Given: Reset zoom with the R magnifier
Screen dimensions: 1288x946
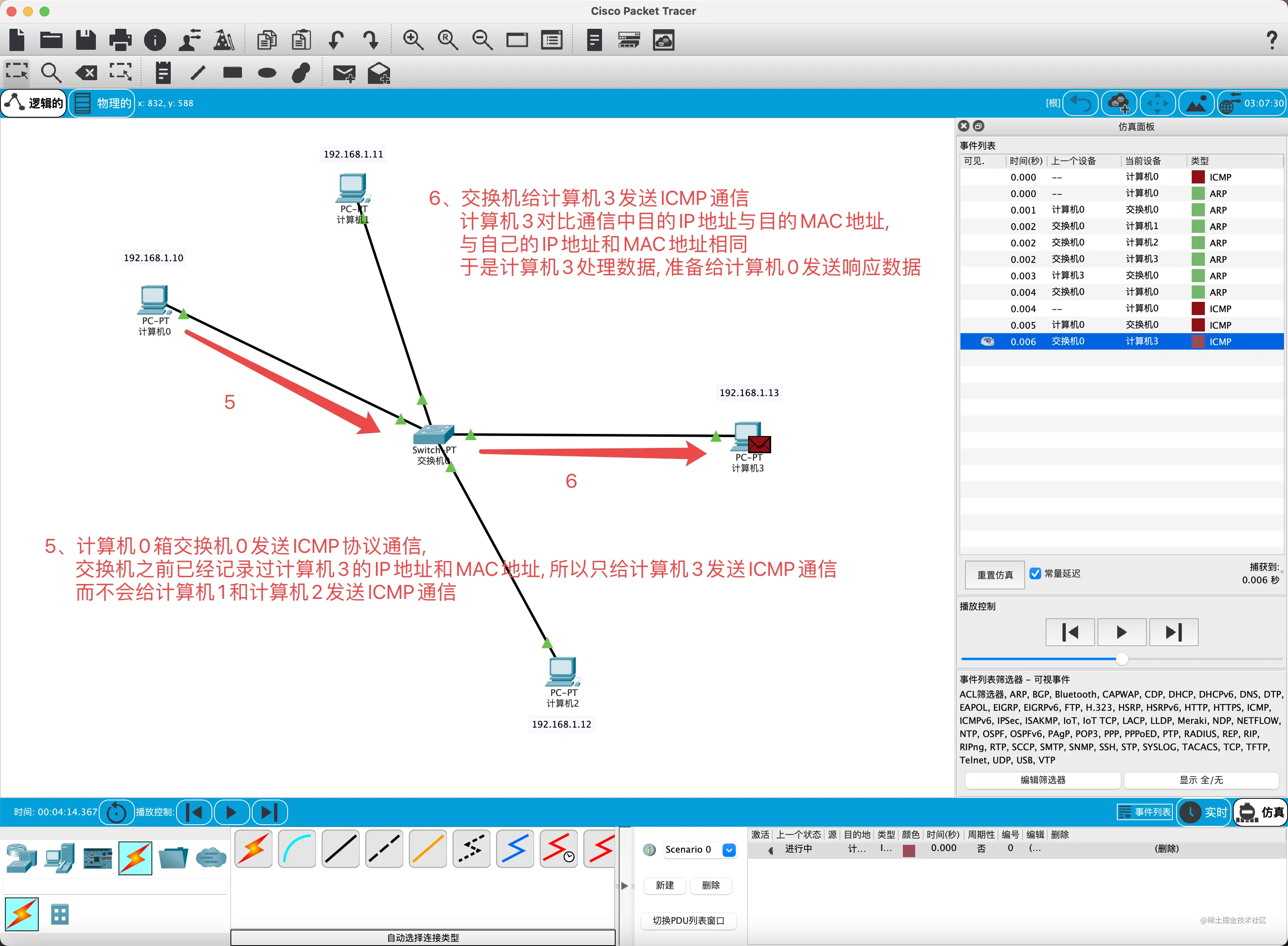Looking at the screenshot, I should click(447, 39).
